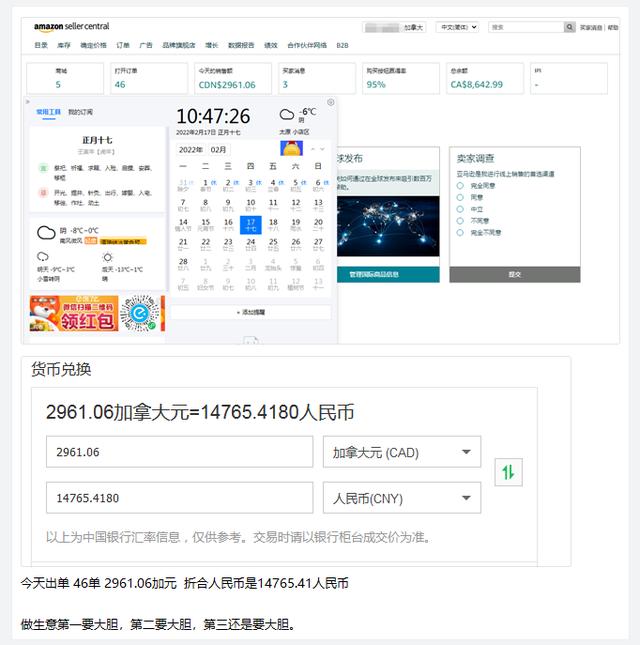Viewport: 640px width, 645px height.
Task: Click the bell holiday icon above calendar
Action: tap(292, 148)
